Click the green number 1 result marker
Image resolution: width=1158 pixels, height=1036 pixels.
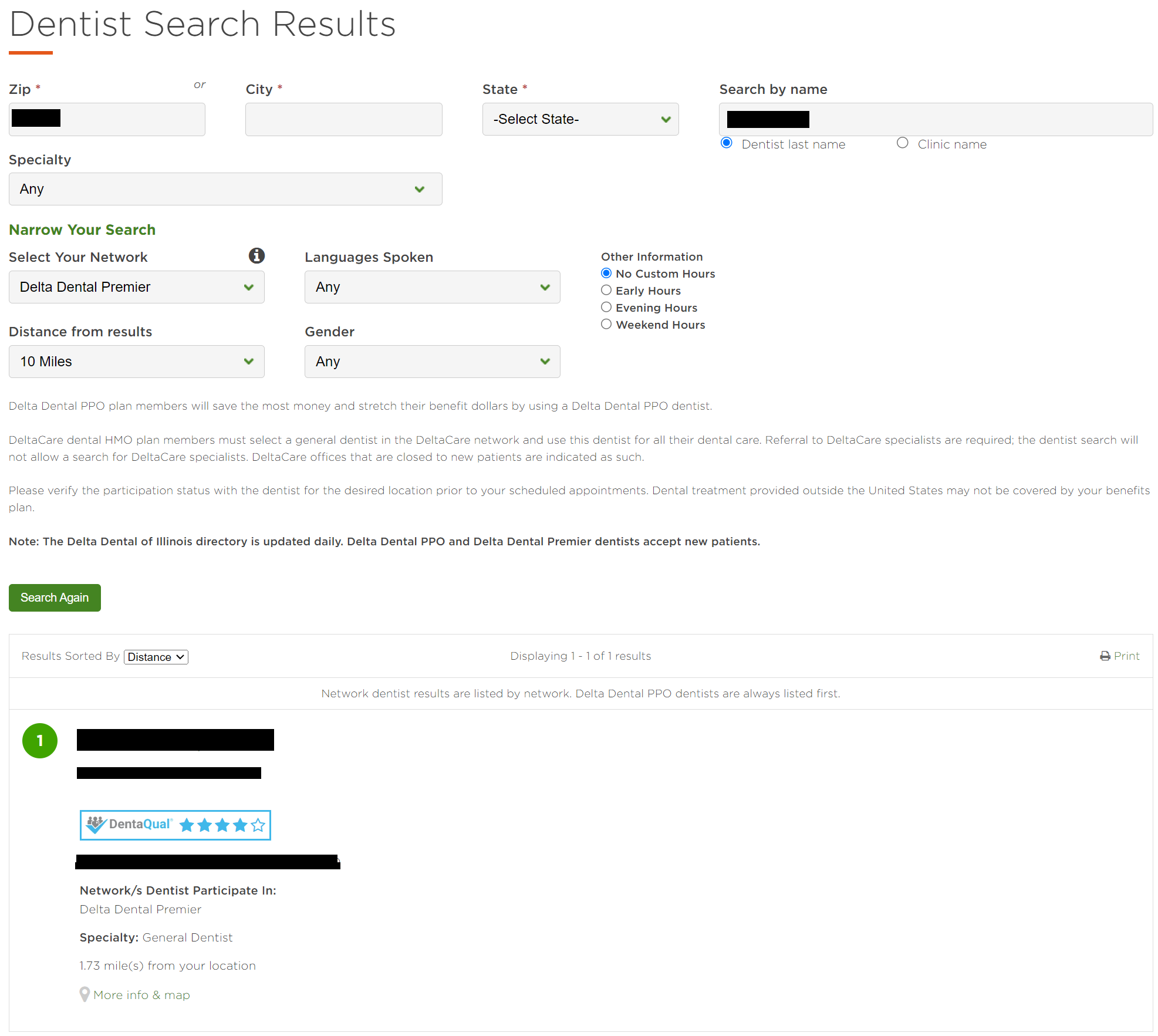[x=40, y=740]
